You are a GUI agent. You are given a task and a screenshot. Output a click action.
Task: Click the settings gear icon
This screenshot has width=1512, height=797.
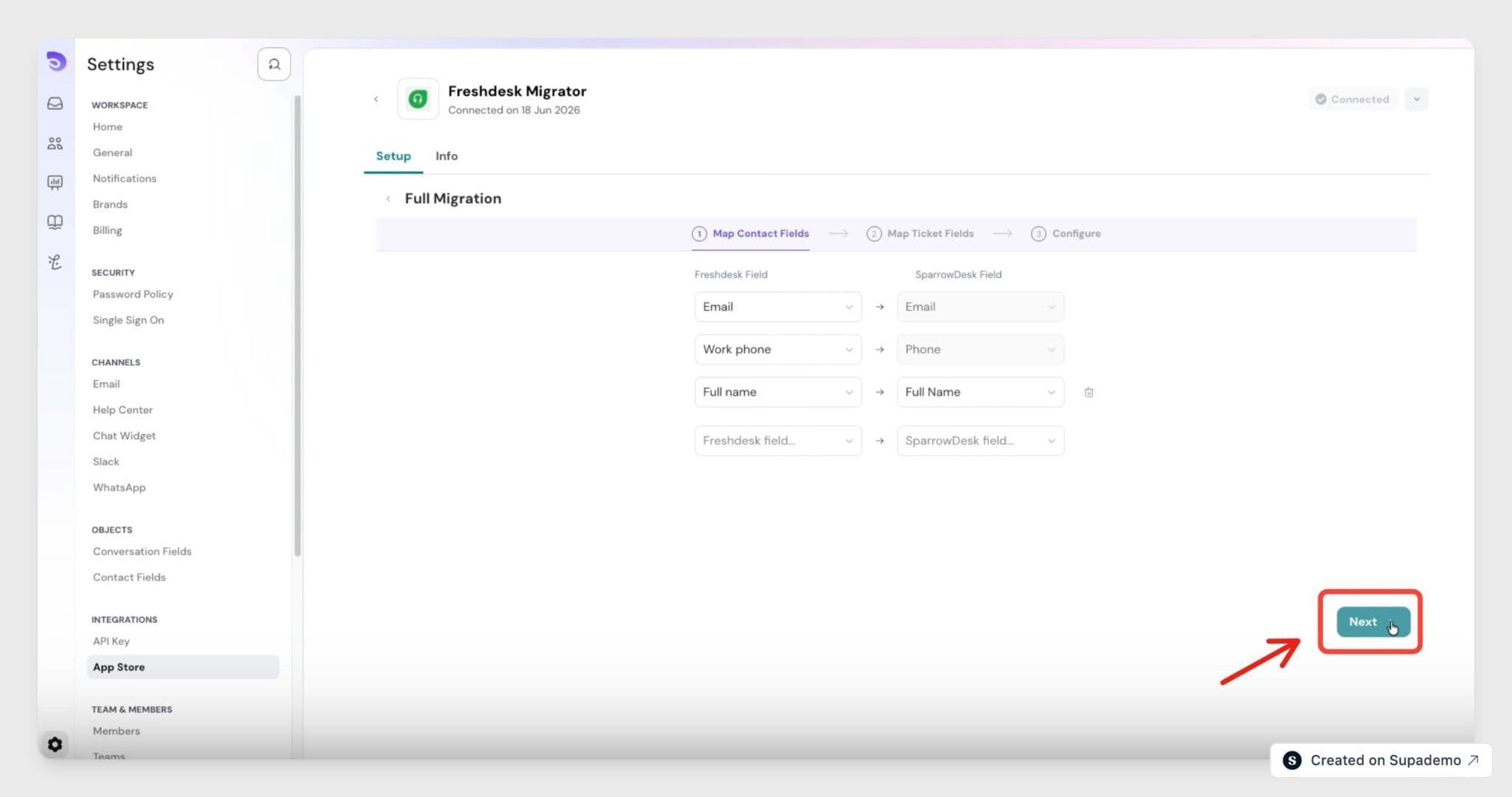click(x=55, y=744)
